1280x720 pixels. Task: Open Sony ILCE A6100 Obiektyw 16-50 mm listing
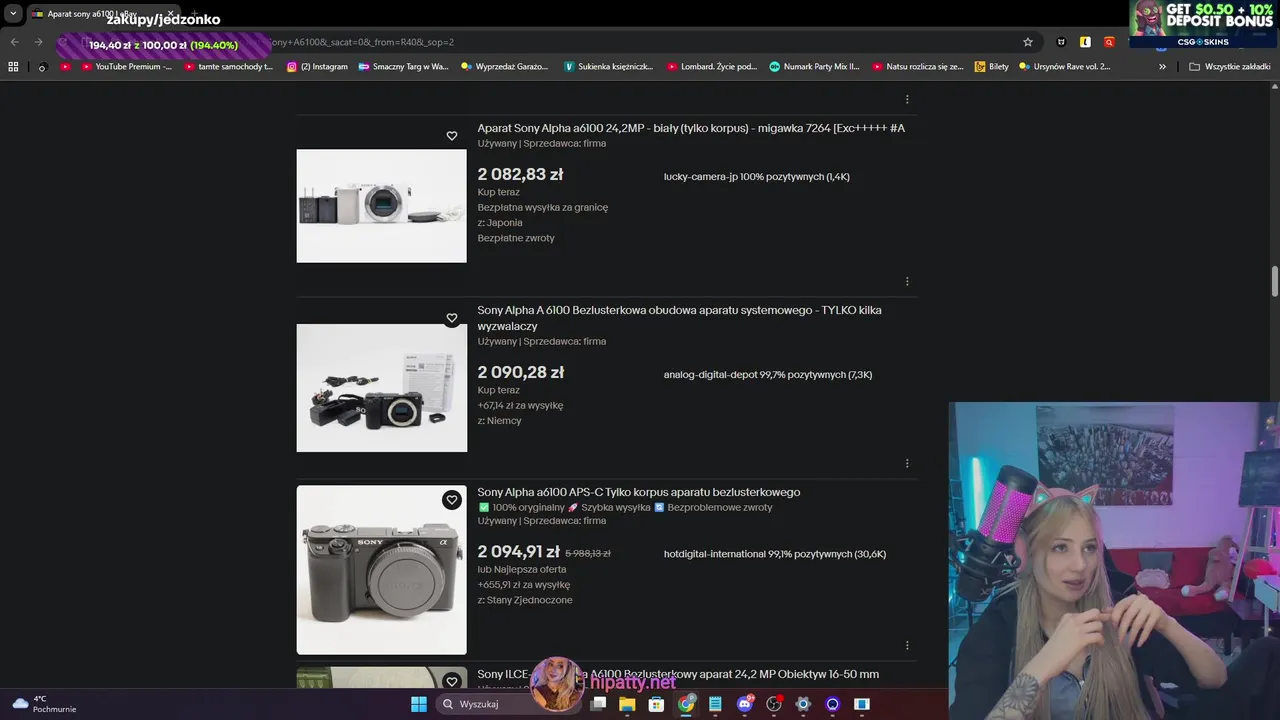click(678, 675)
